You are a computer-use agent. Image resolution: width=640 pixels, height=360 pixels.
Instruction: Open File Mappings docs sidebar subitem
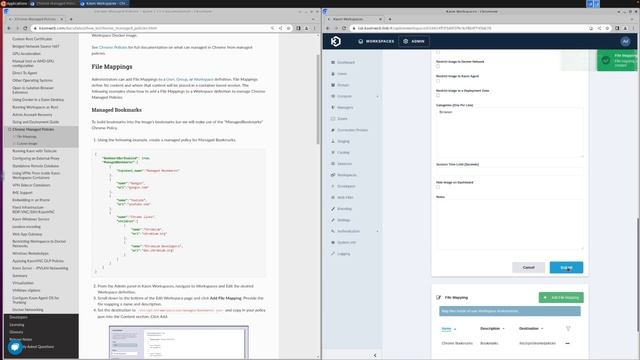click(27, 136)
